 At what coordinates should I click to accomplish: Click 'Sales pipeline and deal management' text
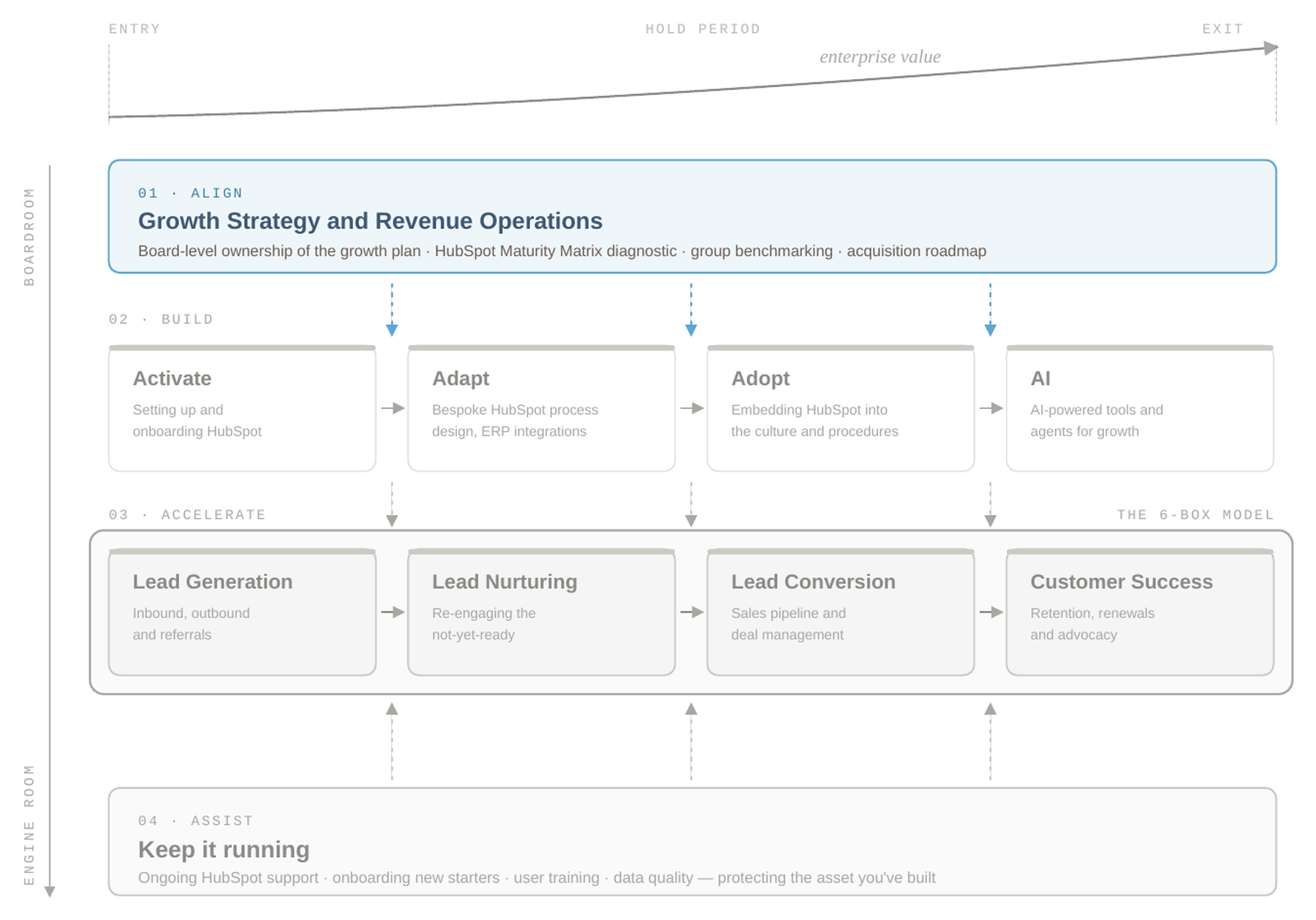[x=788, y=624]
